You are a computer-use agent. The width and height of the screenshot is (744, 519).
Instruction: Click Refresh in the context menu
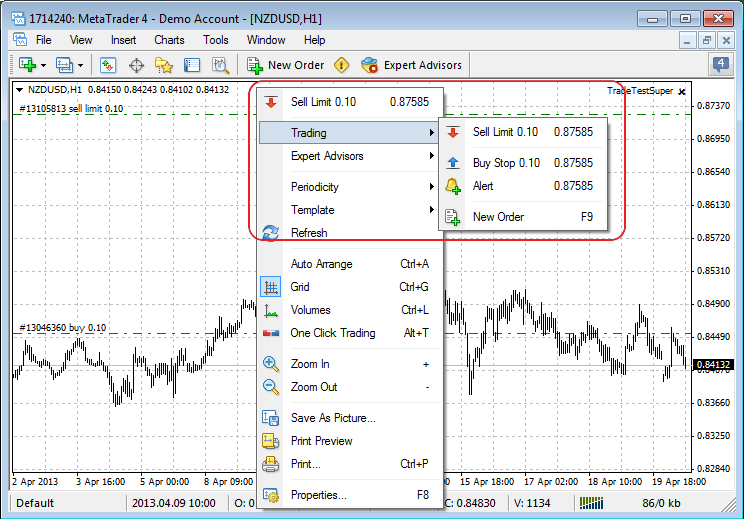[x=349, y=233]
